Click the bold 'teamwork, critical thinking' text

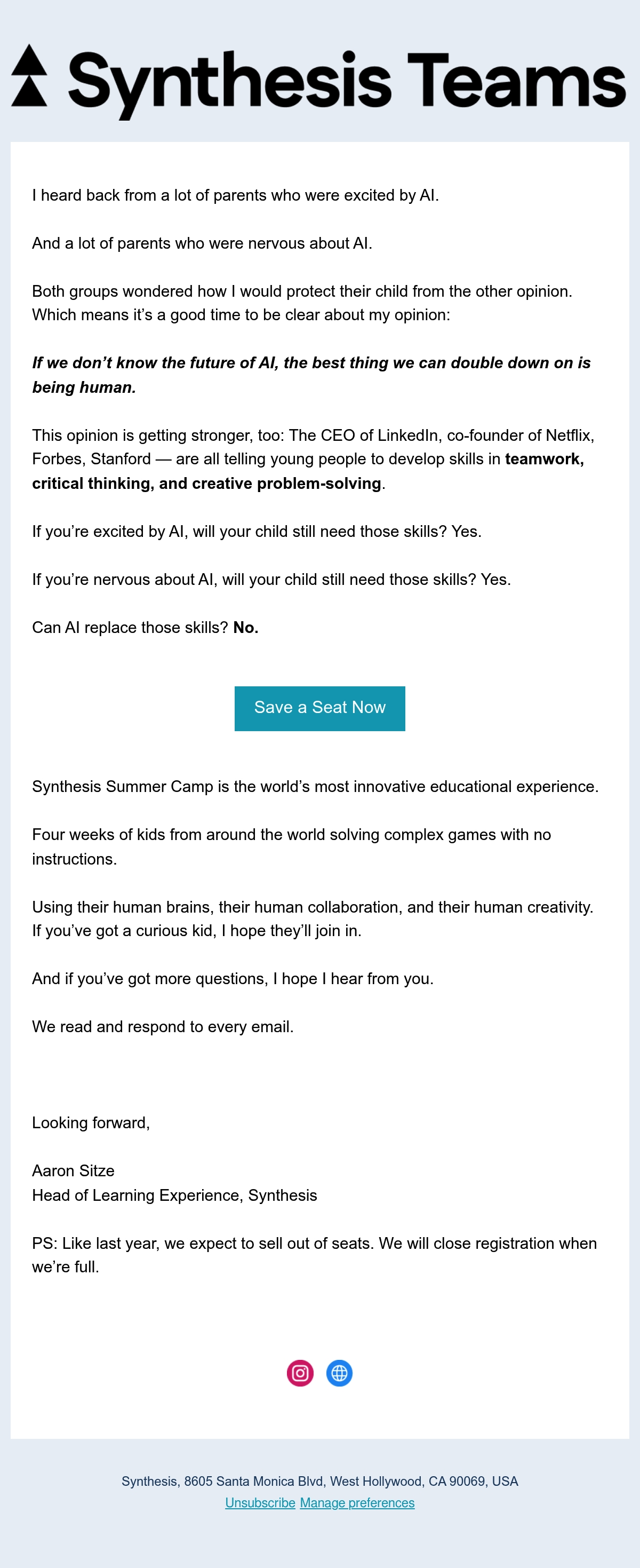[x=308, y=471]
